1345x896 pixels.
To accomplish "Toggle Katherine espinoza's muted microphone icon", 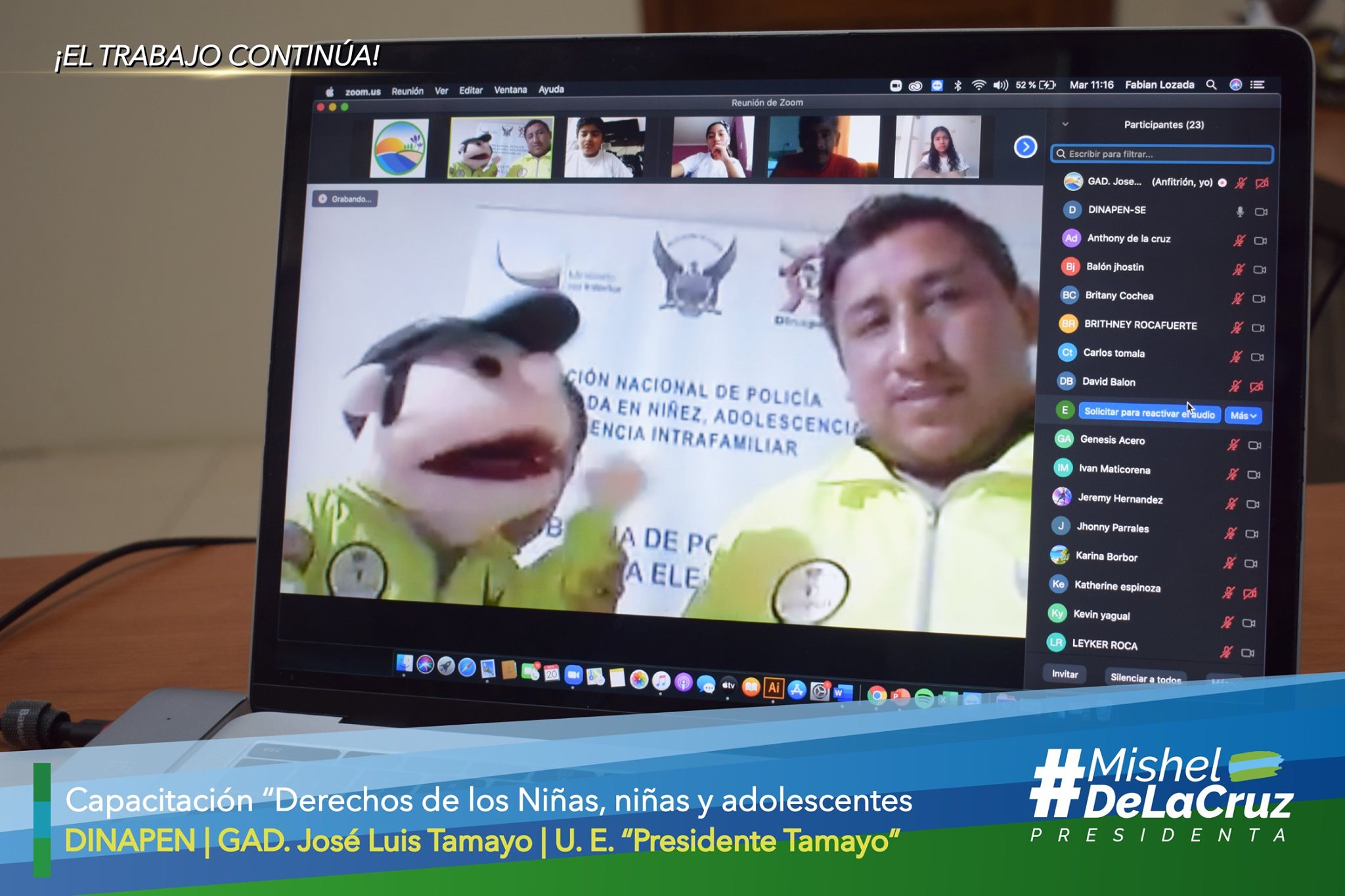I will coord(1228,593).
